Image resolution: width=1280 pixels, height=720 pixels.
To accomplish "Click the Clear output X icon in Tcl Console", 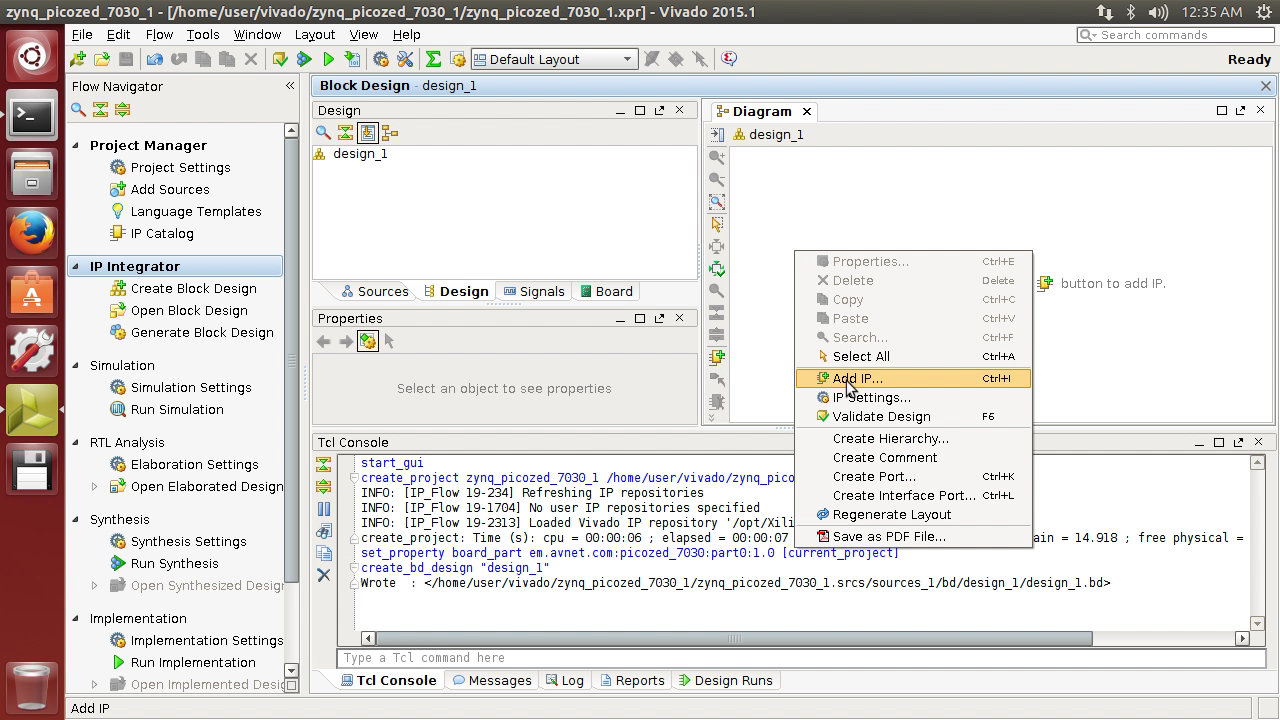I will 323,575.
